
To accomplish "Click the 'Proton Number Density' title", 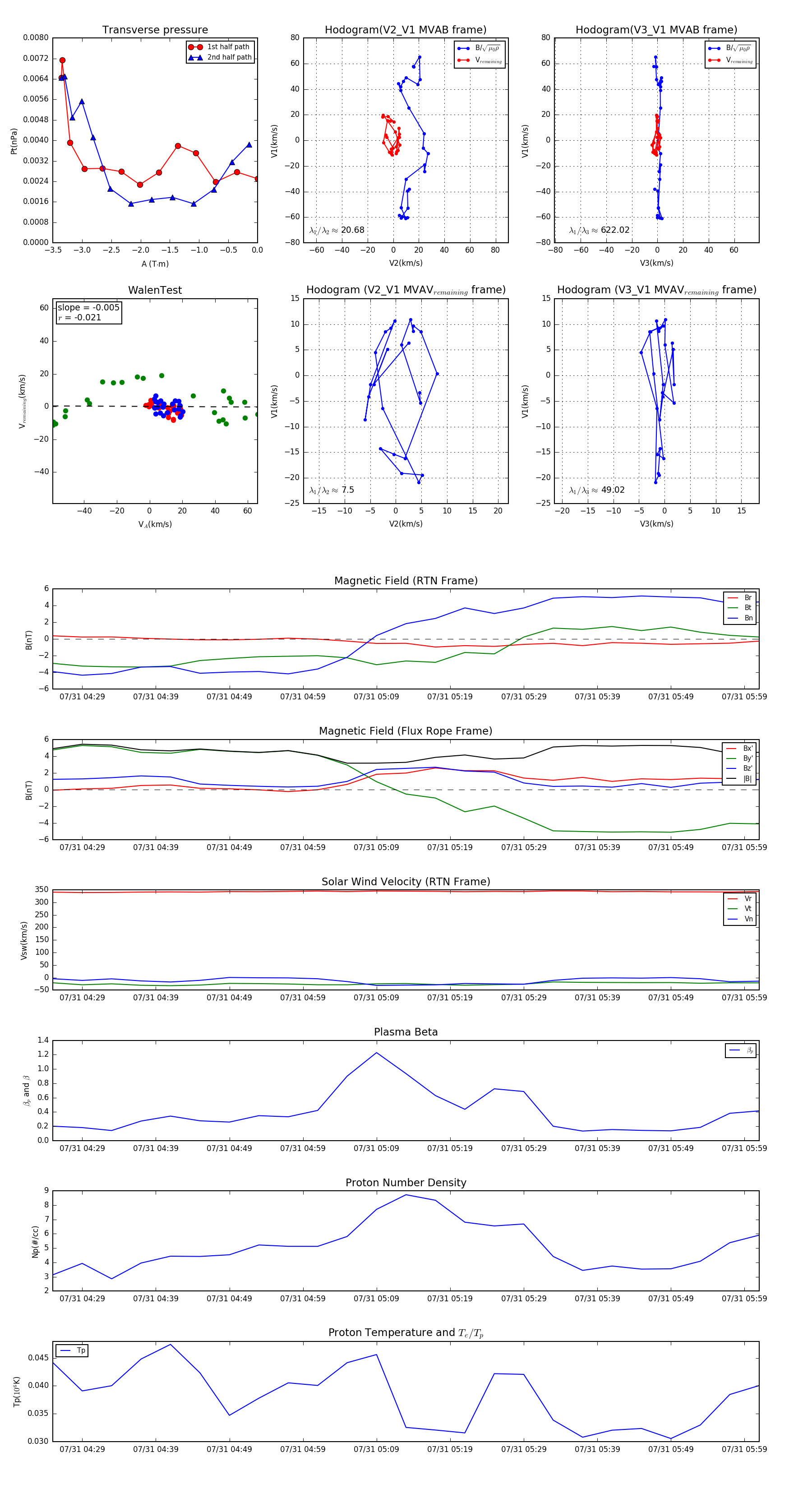I will tap(406, 1183).
